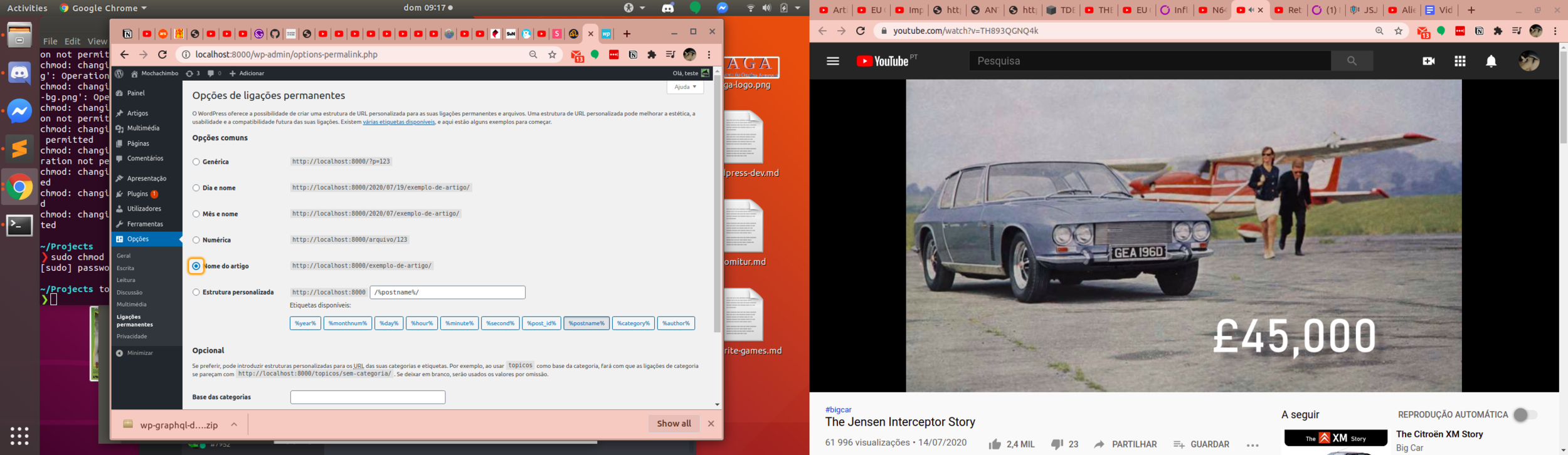Click the YouTube Pesquisa search field
The image size is (1568, 455).
tap(1150, 61)
